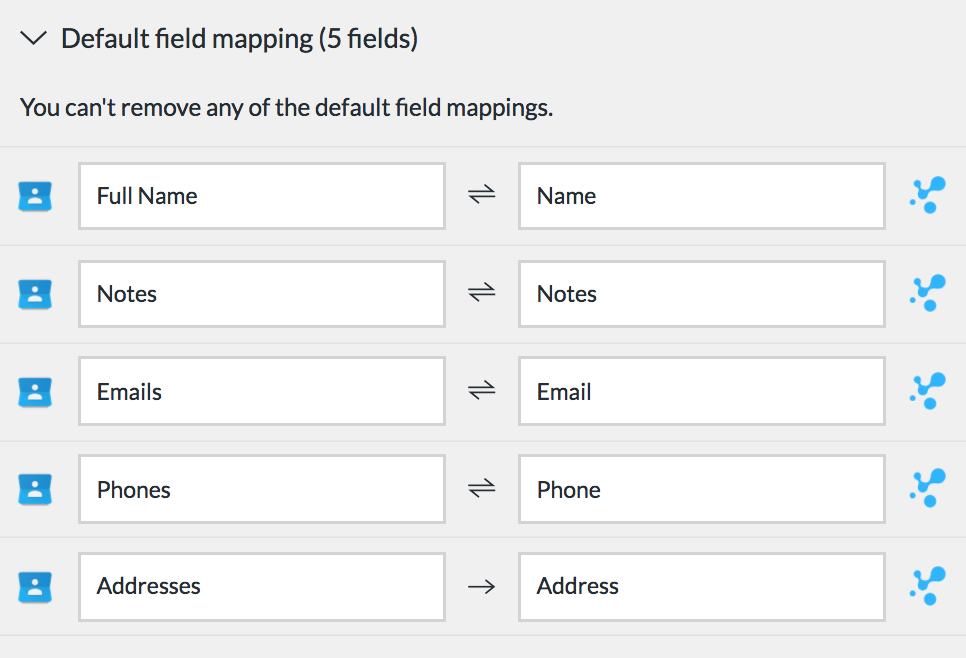Image resolution: width=966 pixels, height=658 pixels.
Task: Click blue connector icon next to Name
Action: 928,195
